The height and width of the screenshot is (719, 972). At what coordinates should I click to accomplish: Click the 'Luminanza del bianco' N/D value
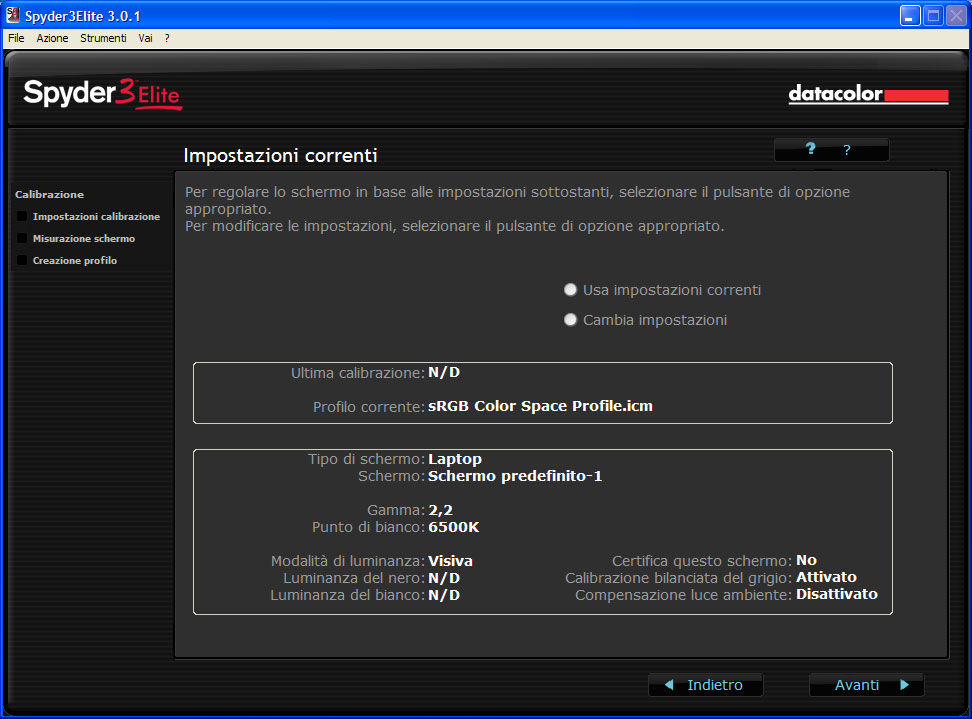[444, 595]
